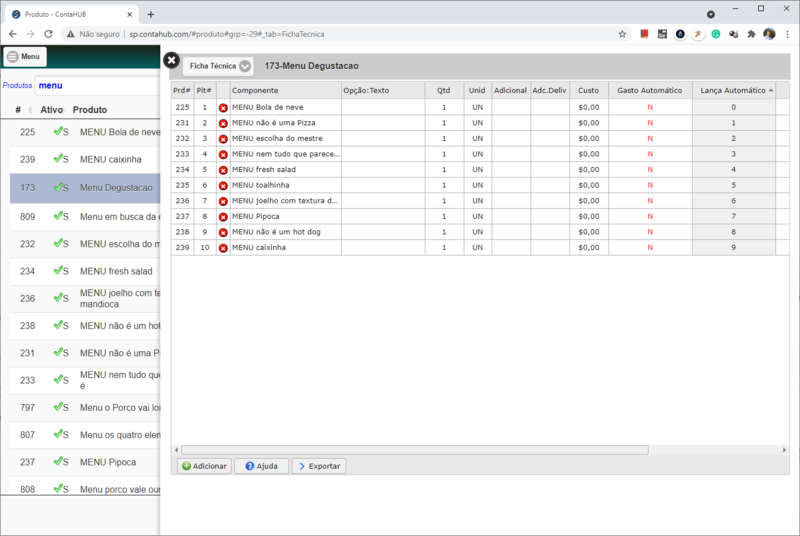The image size is (800, 536).
Task: Click the Adicionar button
Action: click(205, 466)
